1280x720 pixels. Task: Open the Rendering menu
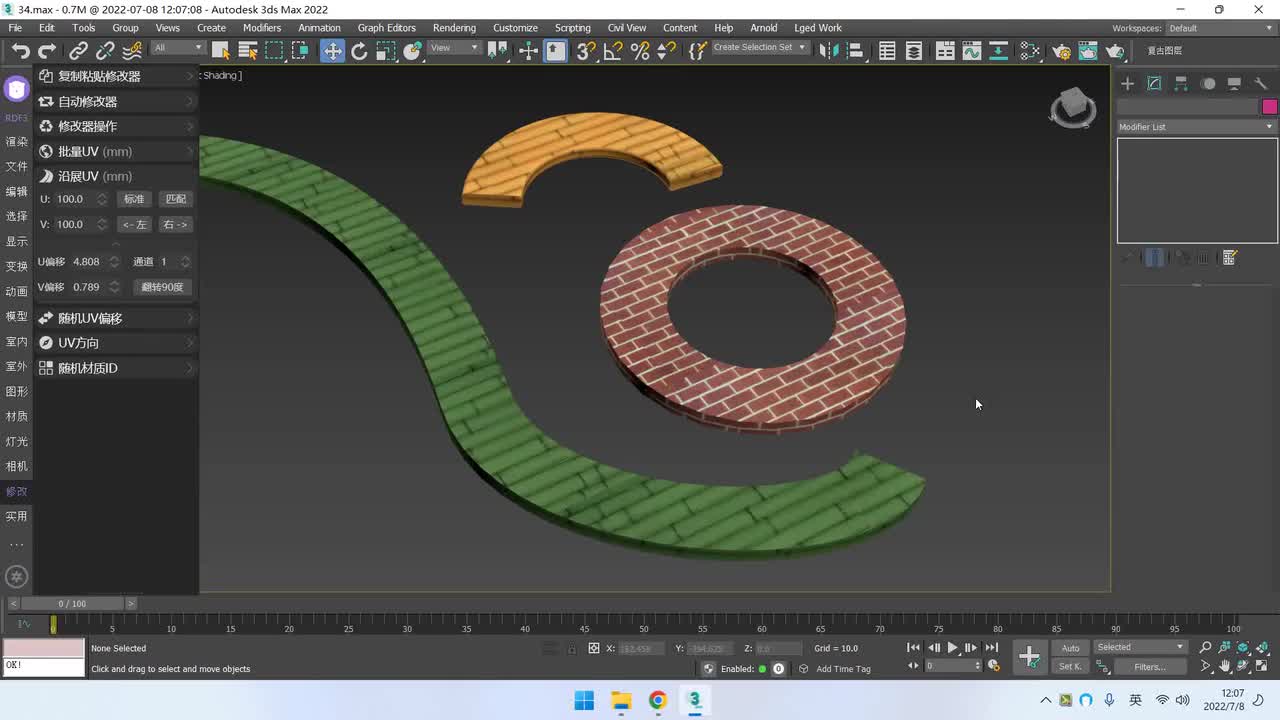point(454,28)
